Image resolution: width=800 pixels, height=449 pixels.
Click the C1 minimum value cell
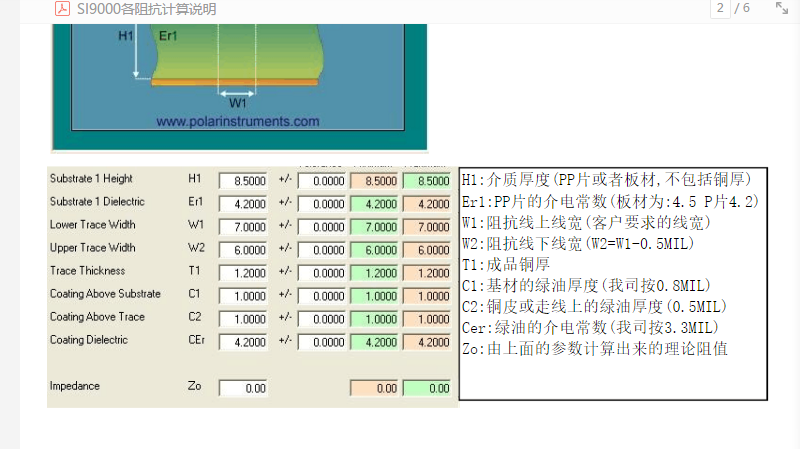point(374,296)
